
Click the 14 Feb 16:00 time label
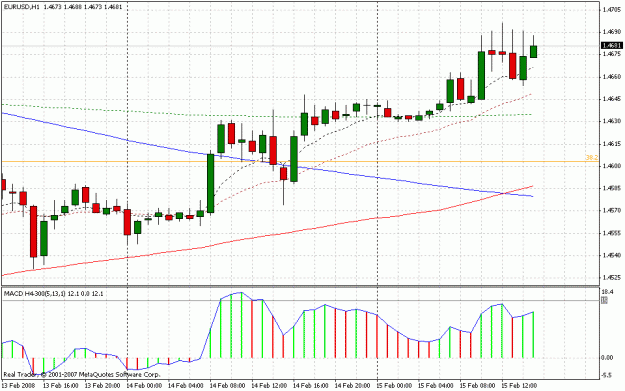coord(311,386)
